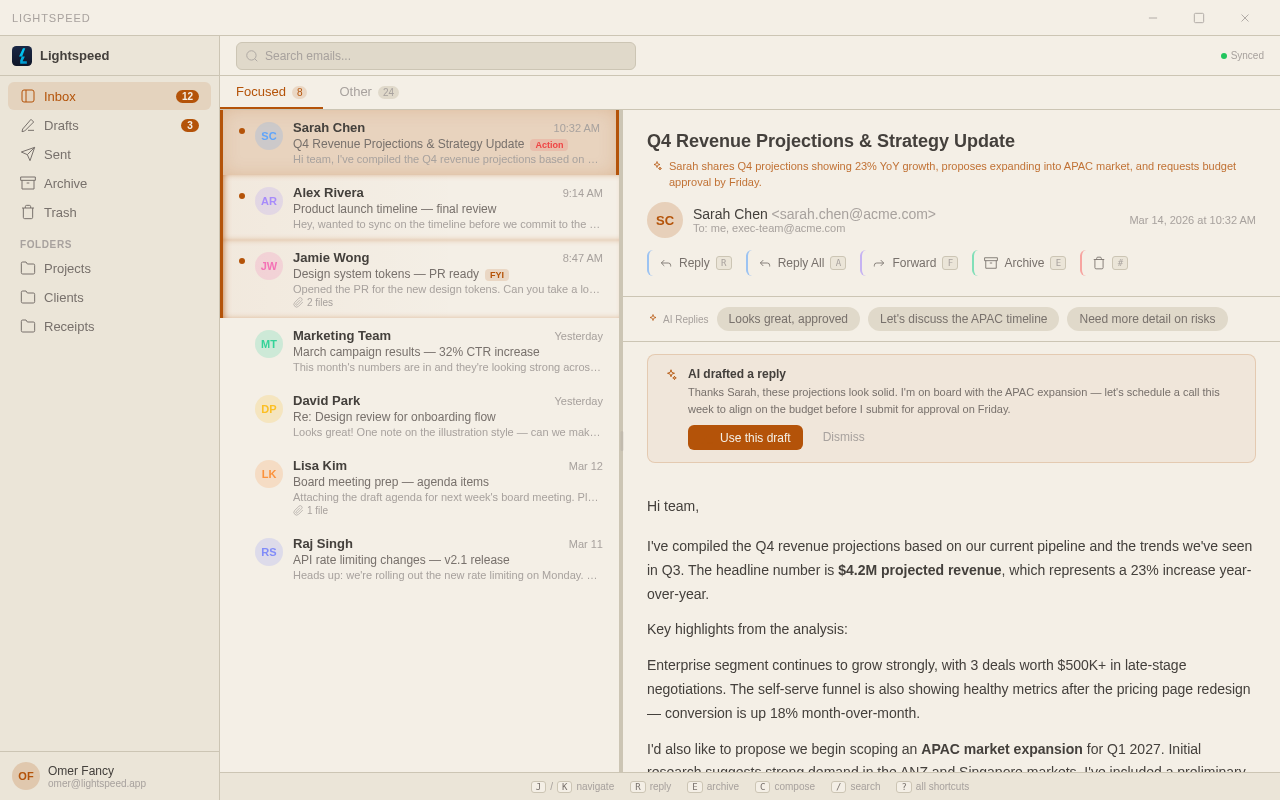
Task: Click the Synced status indicator
Action: click(1242, 55)
